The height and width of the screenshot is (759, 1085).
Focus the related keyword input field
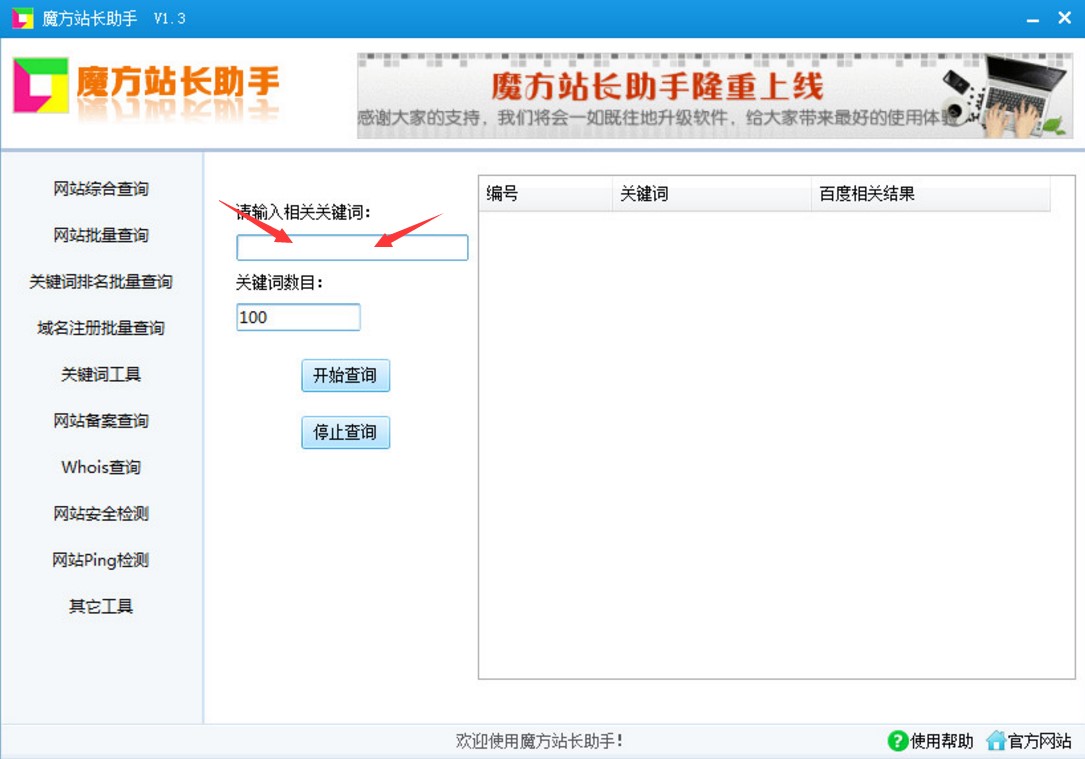(352, 248)
